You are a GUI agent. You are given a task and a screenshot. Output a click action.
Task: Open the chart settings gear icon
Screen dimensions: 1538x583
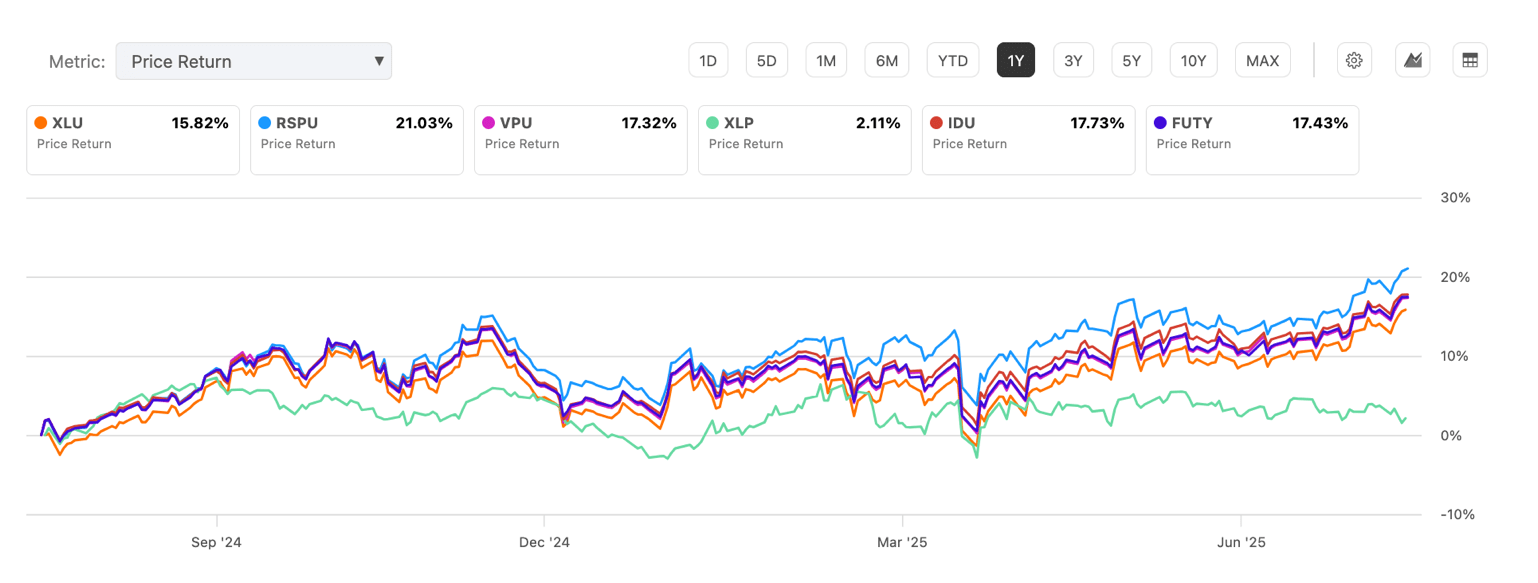[x=1354, y=61]
